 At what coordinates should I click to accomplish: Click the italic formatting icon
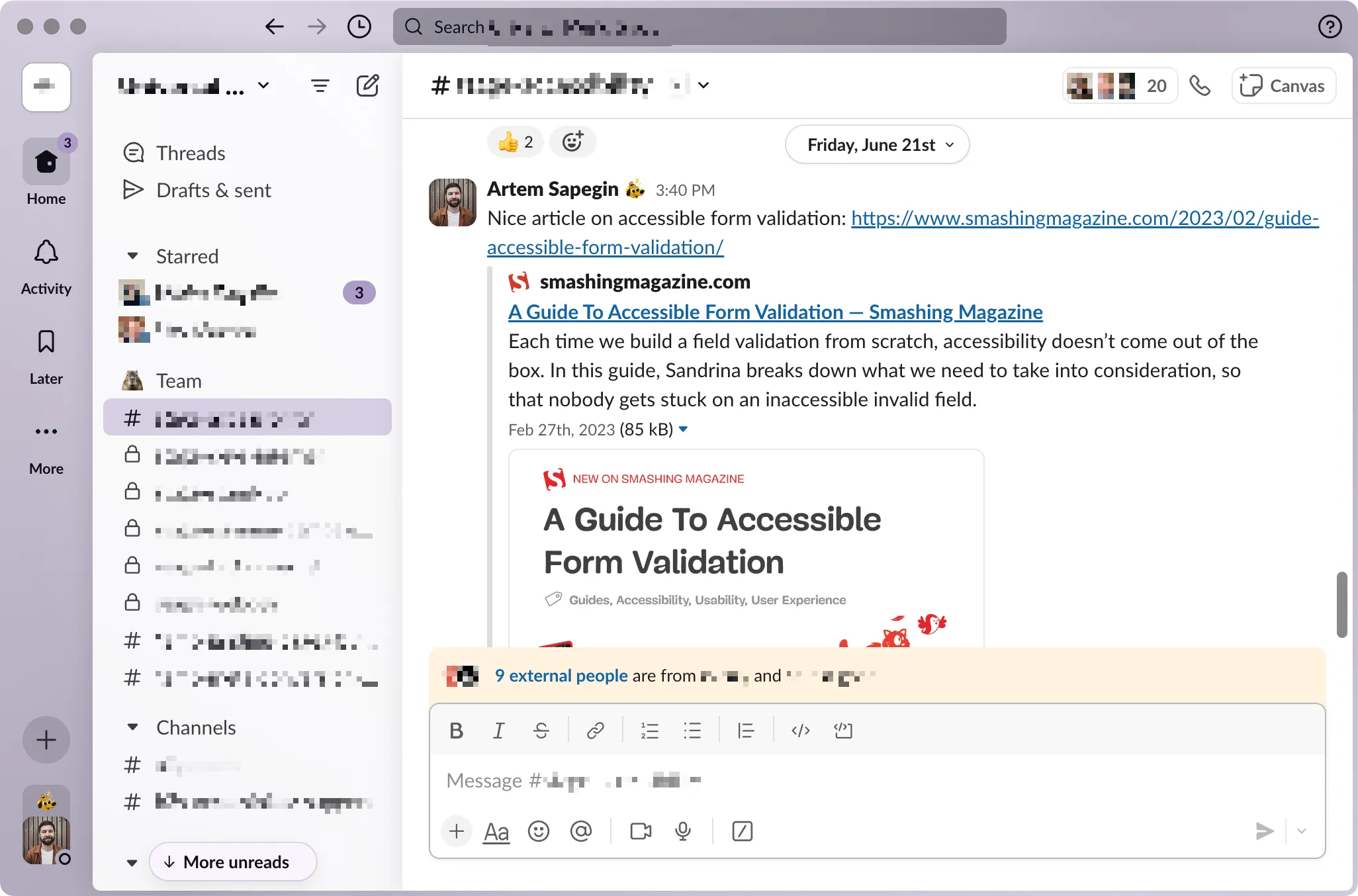tap(499, 731)
